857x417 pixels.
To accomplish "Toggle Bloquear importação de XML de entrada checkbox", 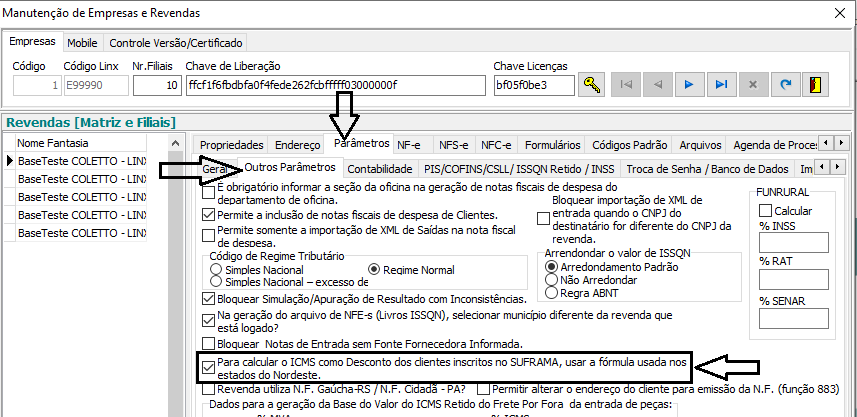I will point(543,219).
